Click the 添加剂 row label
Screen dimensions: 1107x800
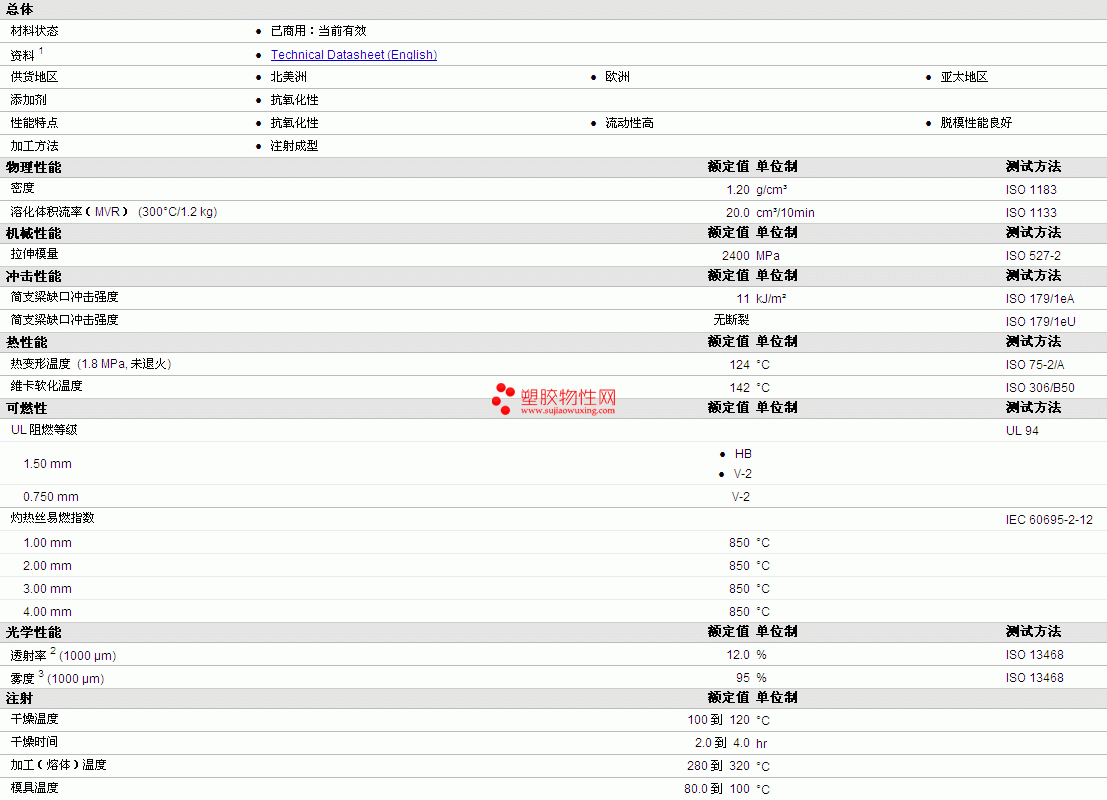point(28,100)
